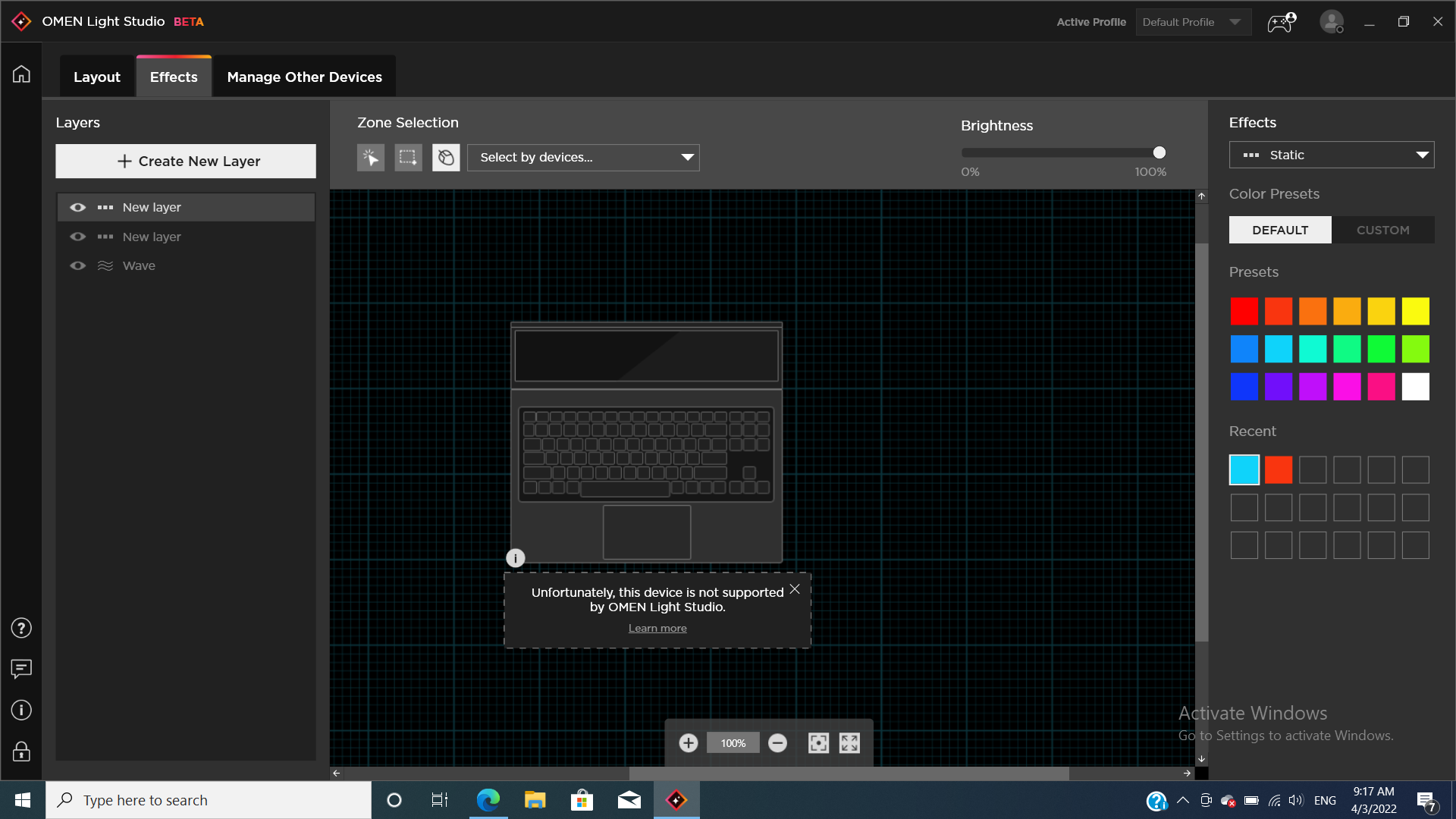Toggle visibility of second New layer
The image size is (1456, 819).
click(77, 237)
